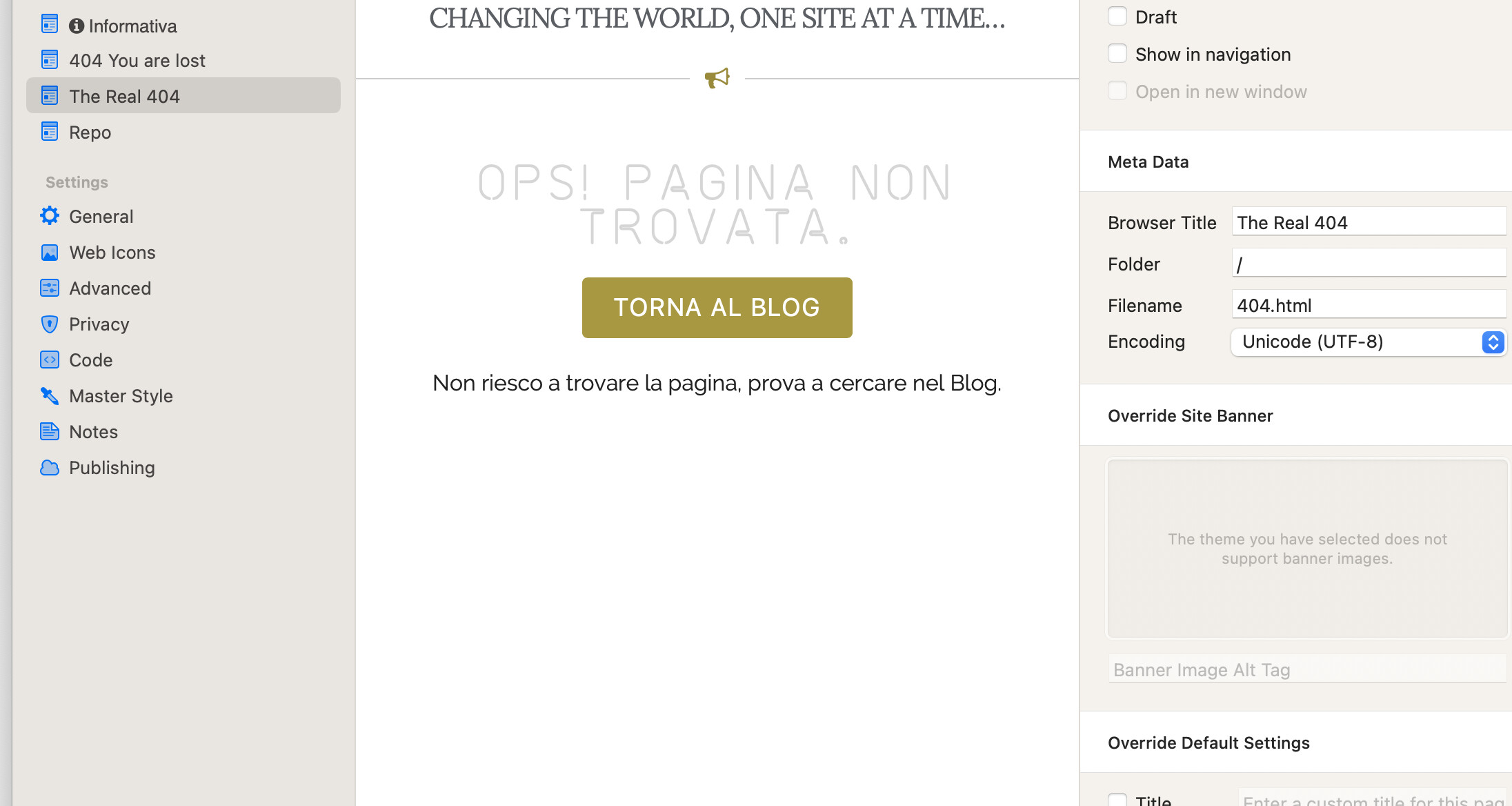The height and width of the screenshot is (806, 1512).
Task: Open Publishing cloud icon
Action: coord(50,468)
